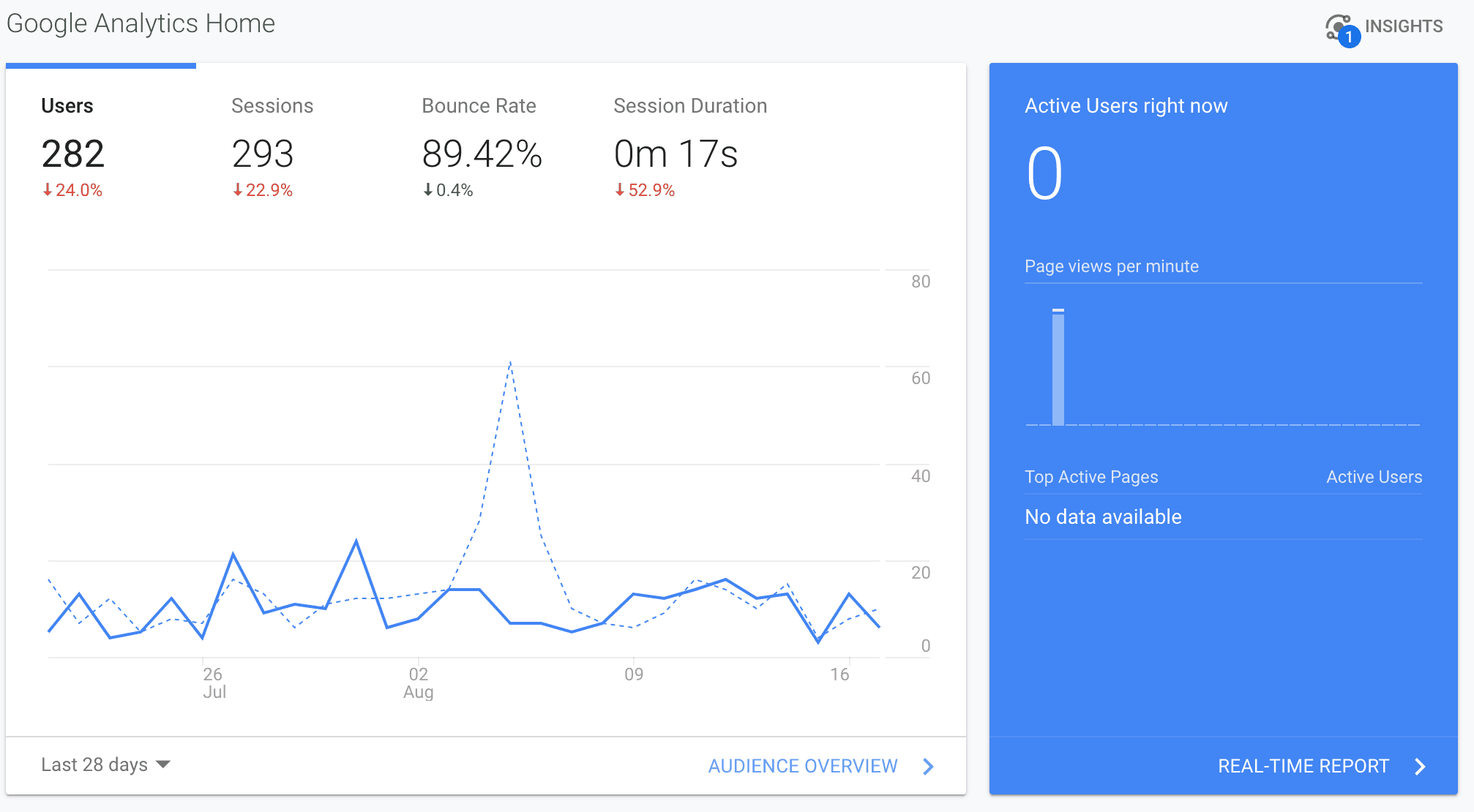Click the 80 y-axis label
The width and height of the screenshot is (1474, 812).
pos(921,282)
